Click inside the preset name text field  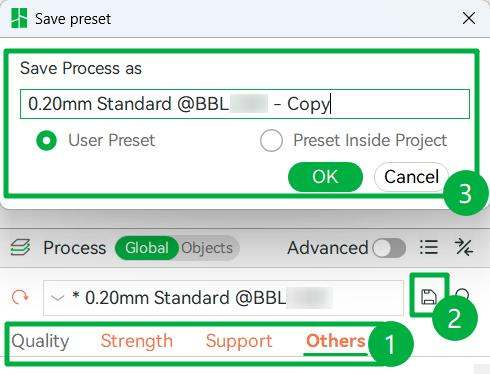pos(245,104)
